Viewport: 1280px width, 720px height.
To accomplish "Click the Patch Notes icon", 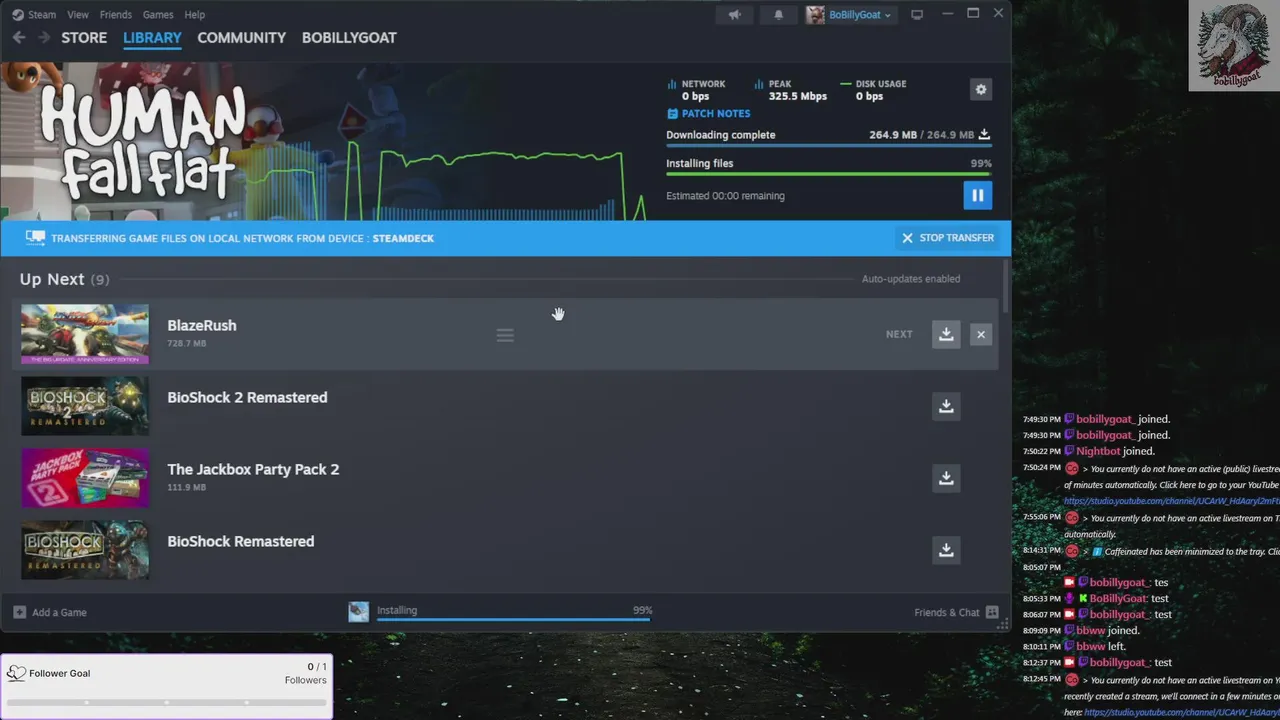I will tap(672, 114).
